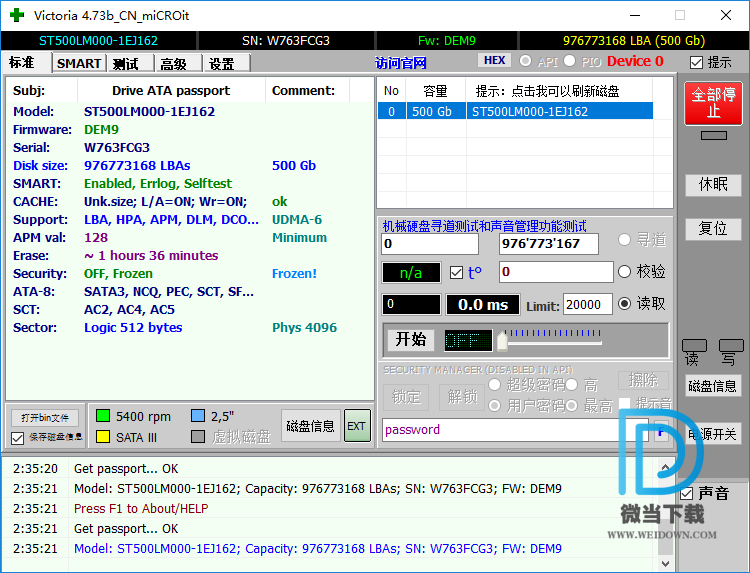Click the No column header
The image size is (750, 573).
391,91
